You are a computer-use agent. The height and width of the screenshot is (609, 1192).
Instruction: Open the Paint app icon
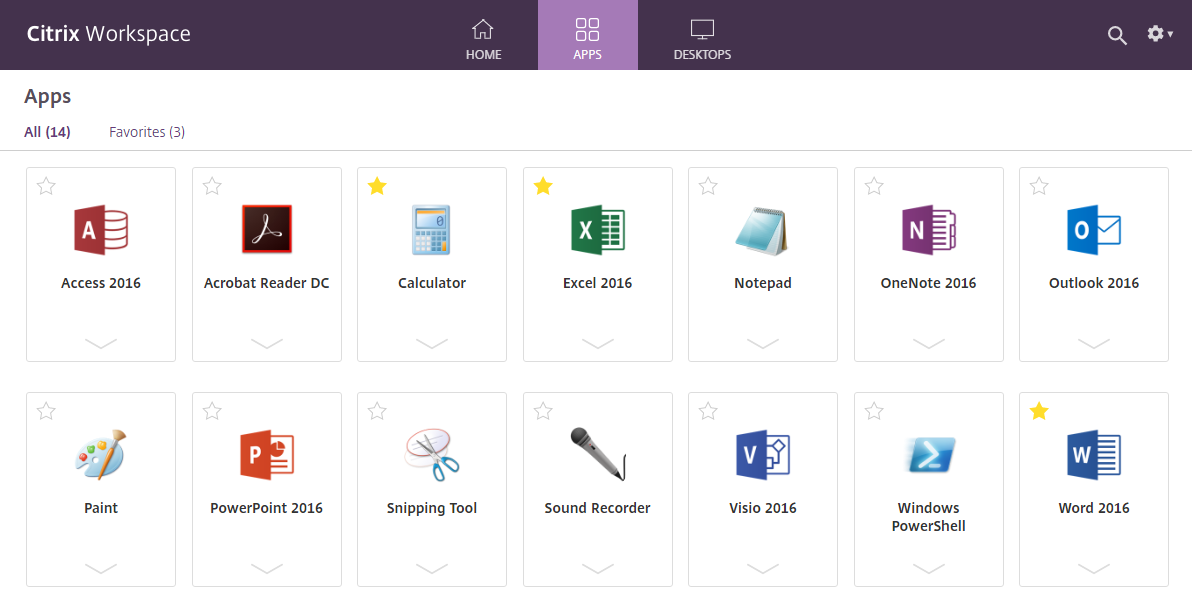(100, 455)
